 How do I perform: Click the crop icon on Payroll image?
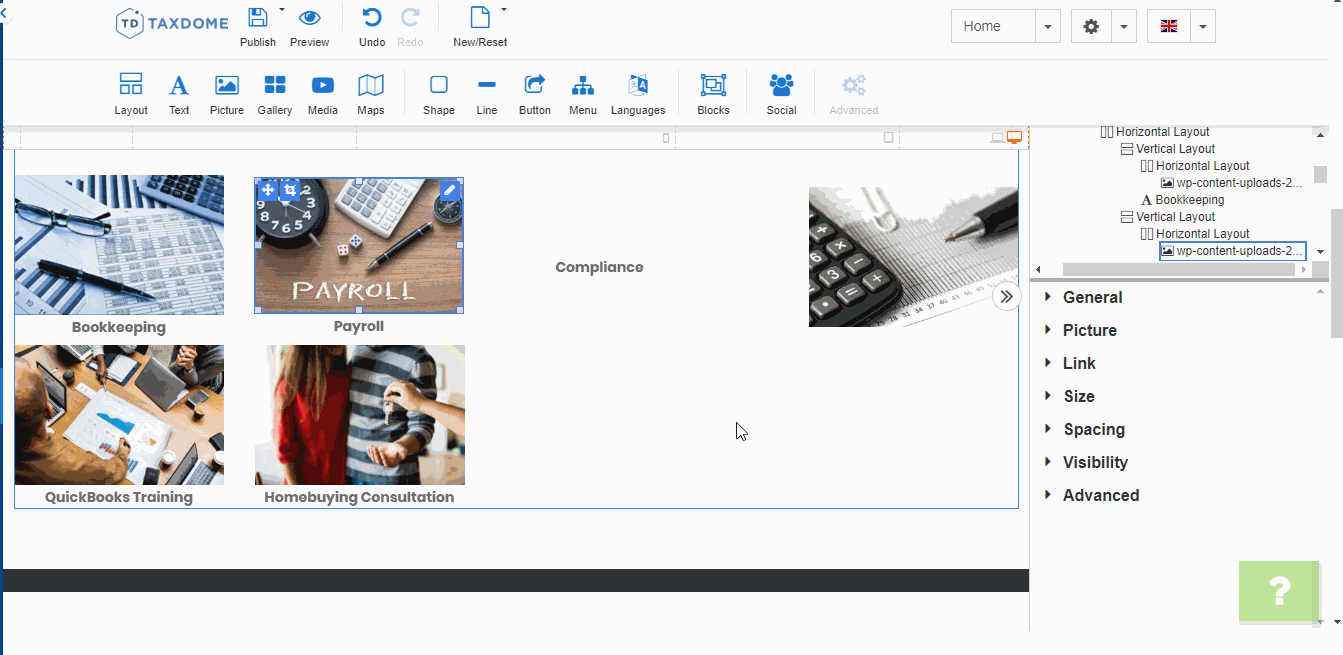290,190
